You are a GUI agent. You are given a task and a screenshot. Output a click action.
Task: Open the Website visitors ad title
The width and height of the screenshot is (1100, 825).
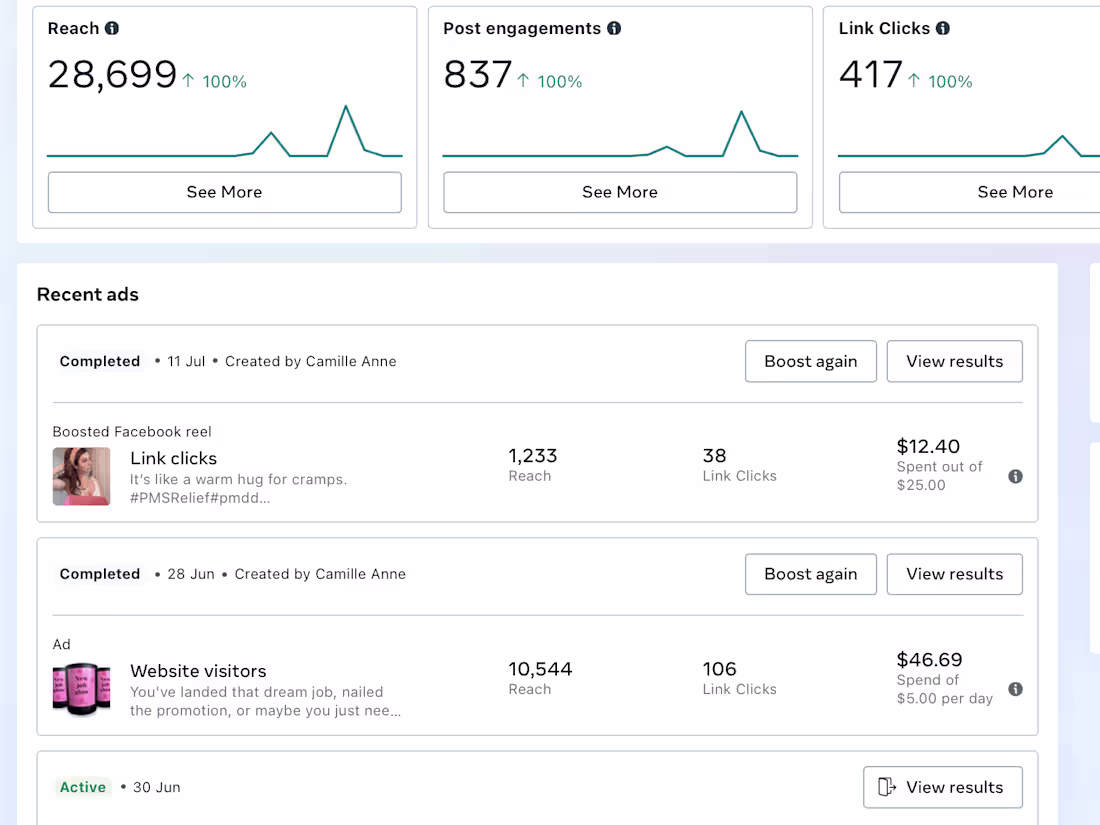198,671
